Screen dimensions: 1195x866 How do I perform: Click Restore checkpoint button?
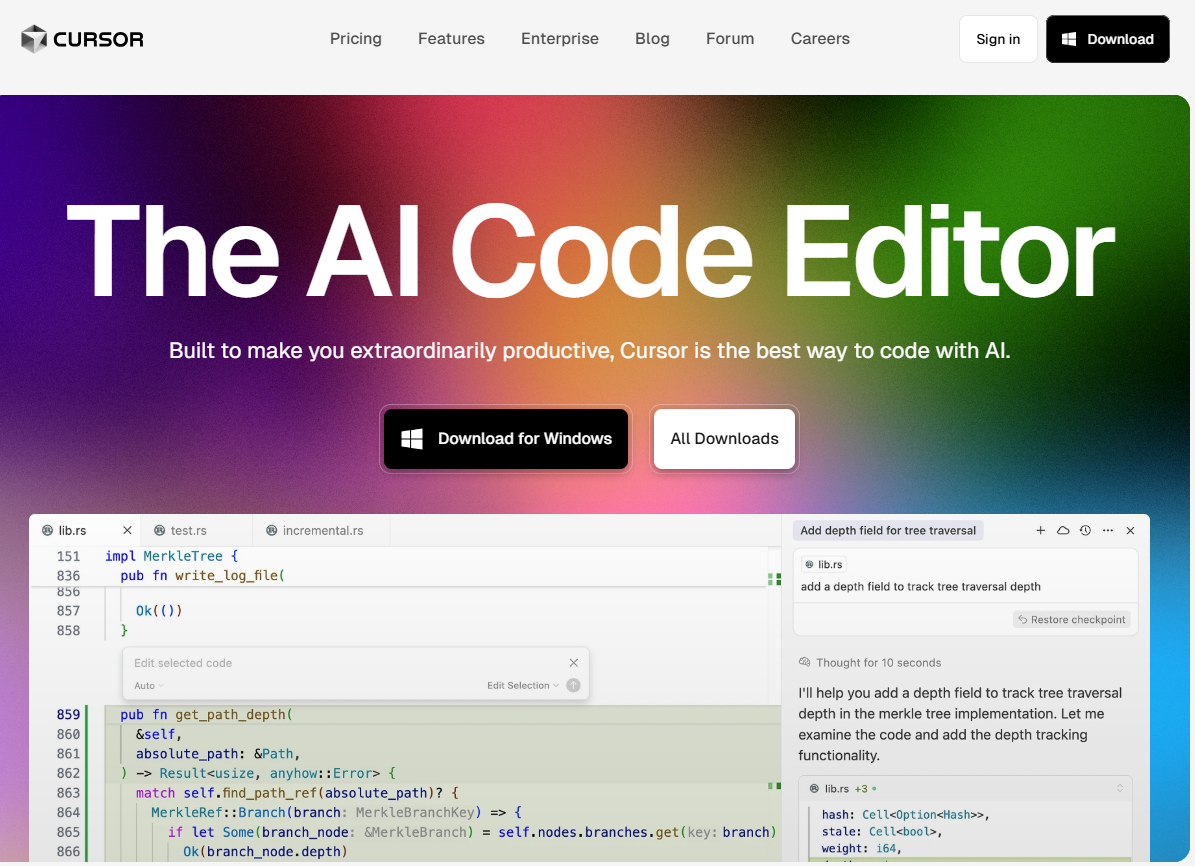(1072, 620)
